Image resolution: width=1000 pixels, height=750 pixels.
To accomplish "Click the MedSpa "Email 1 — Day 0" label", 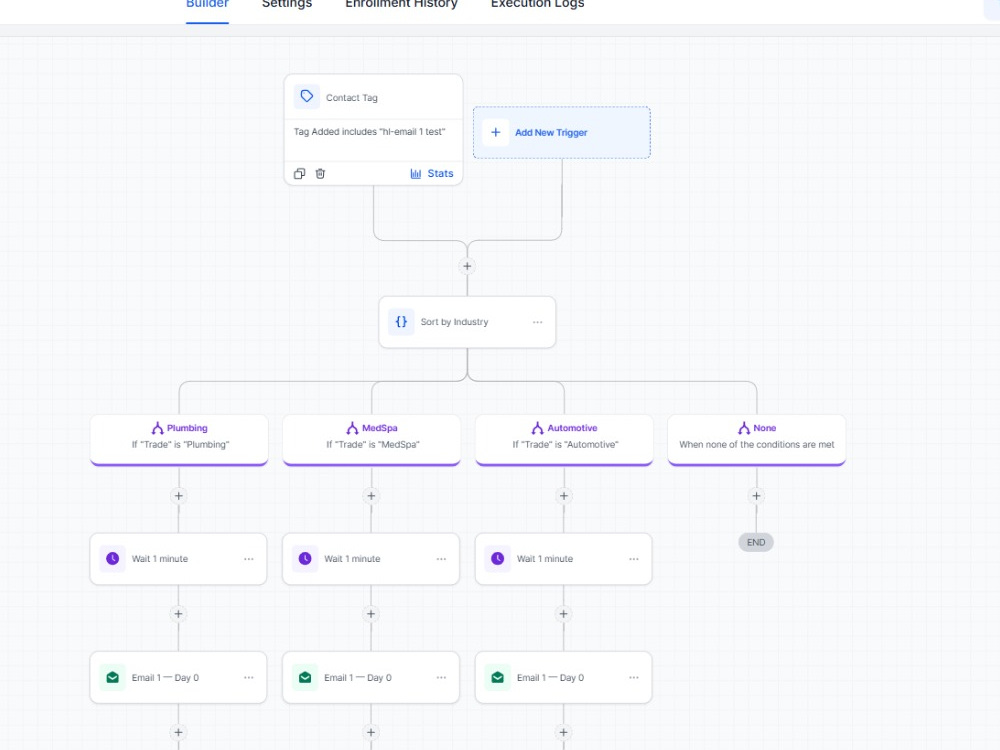I will tap(358, 677).
